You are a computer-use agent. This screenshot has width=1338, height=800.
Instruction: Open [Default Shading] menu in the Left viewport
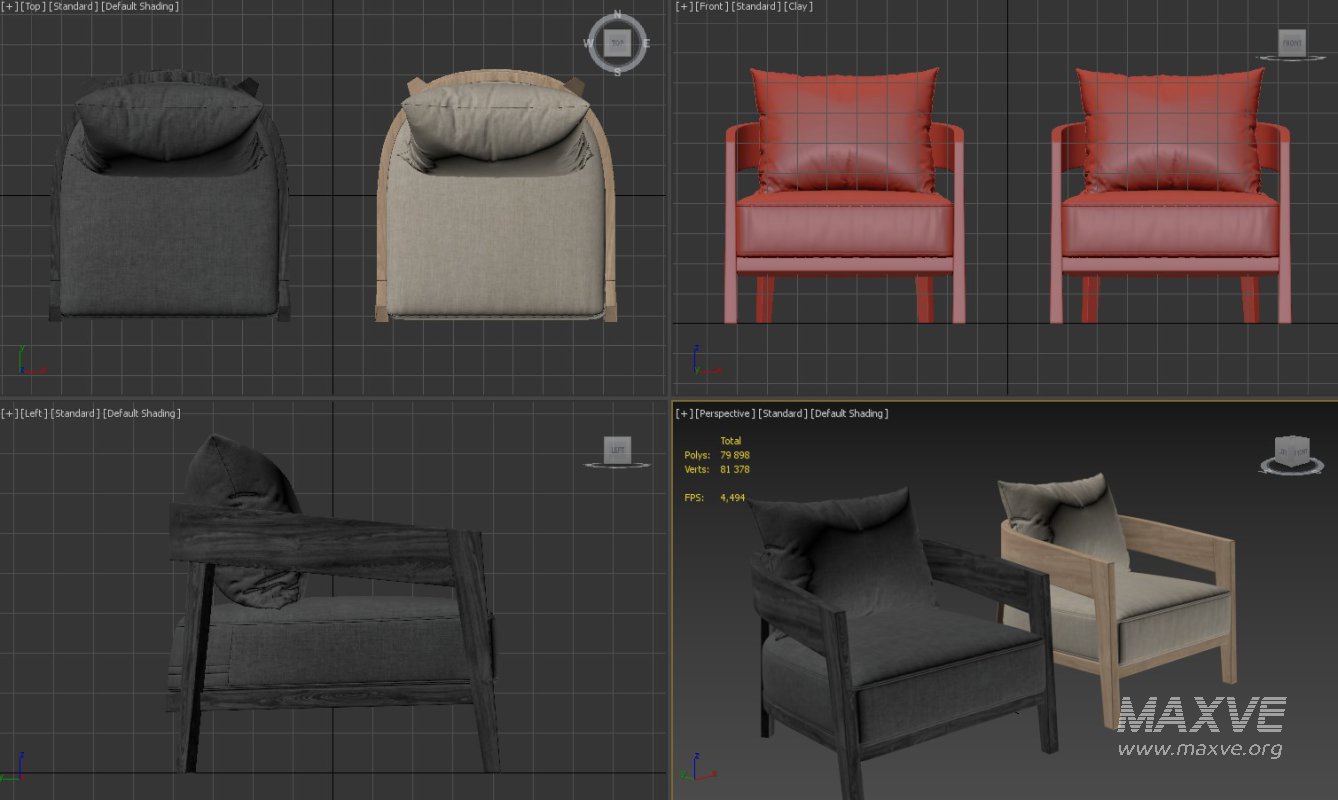pos(141,414)
